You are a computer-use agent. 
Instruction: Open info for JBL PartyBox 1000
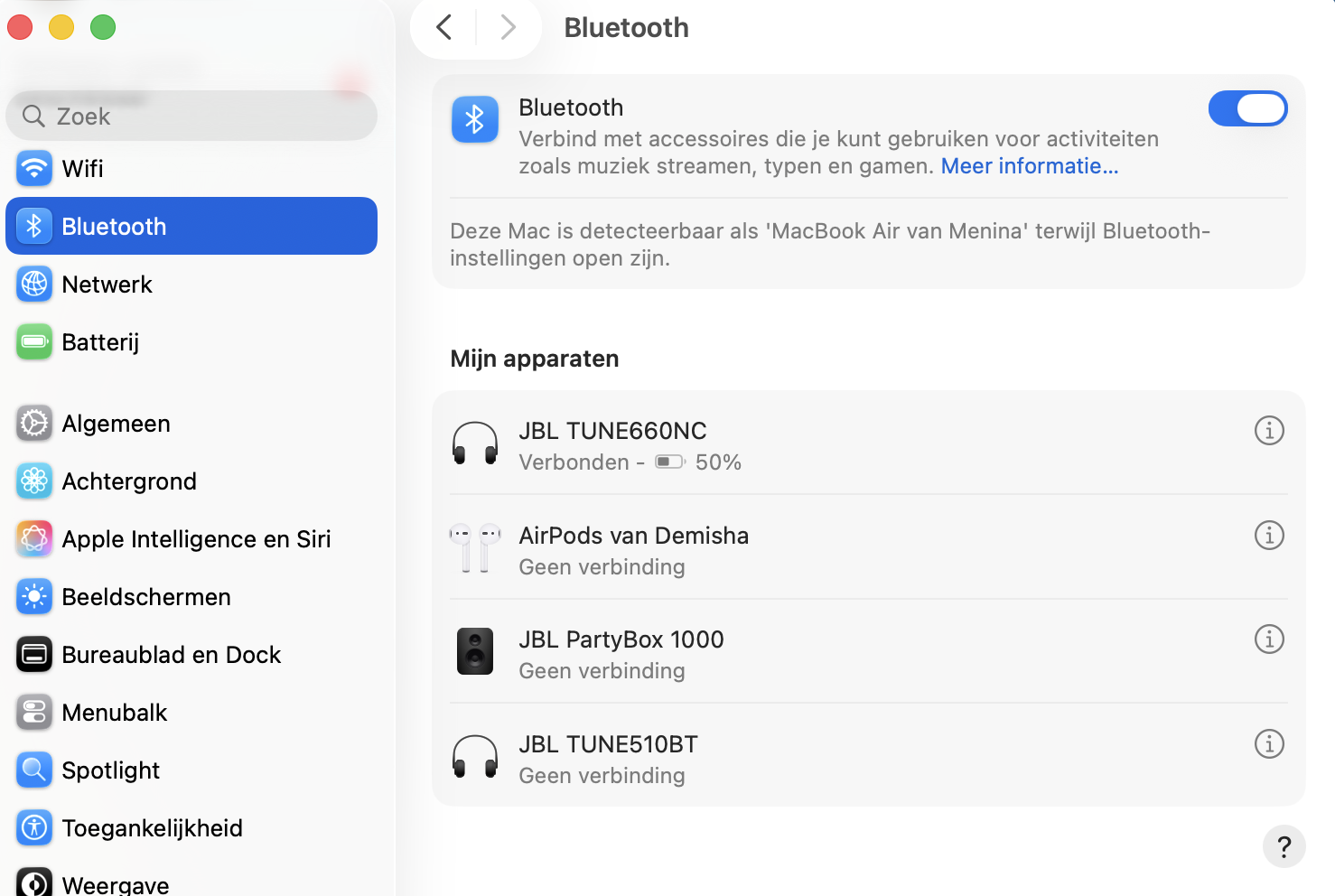[1269, 639]
